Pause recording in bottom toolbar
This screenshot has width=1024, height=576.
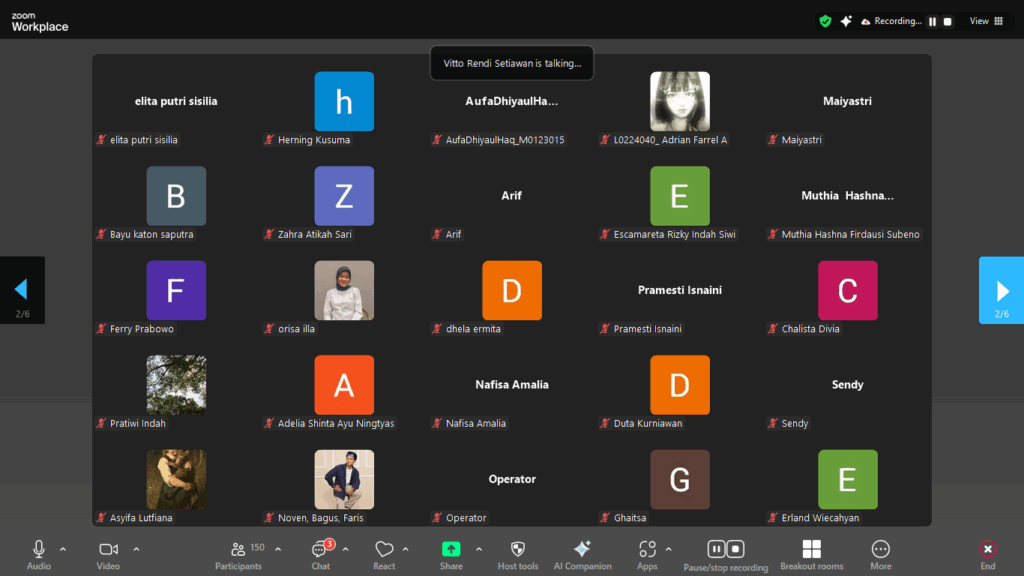pyautogui.click(x=716, y=549)
